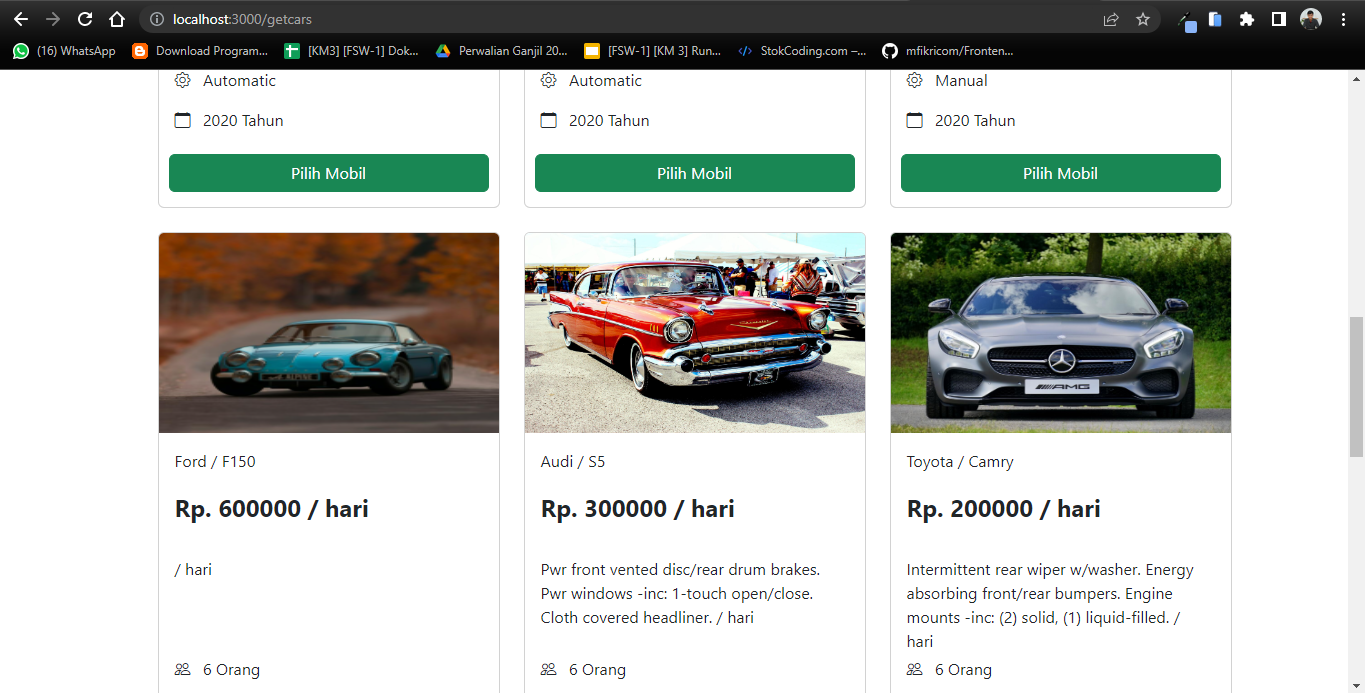The width and height of the screenshot is (1365, 693).
Task: Click the silver Mercedes AMG car image
Action: pyautogui.click(x=1061, y=333)
